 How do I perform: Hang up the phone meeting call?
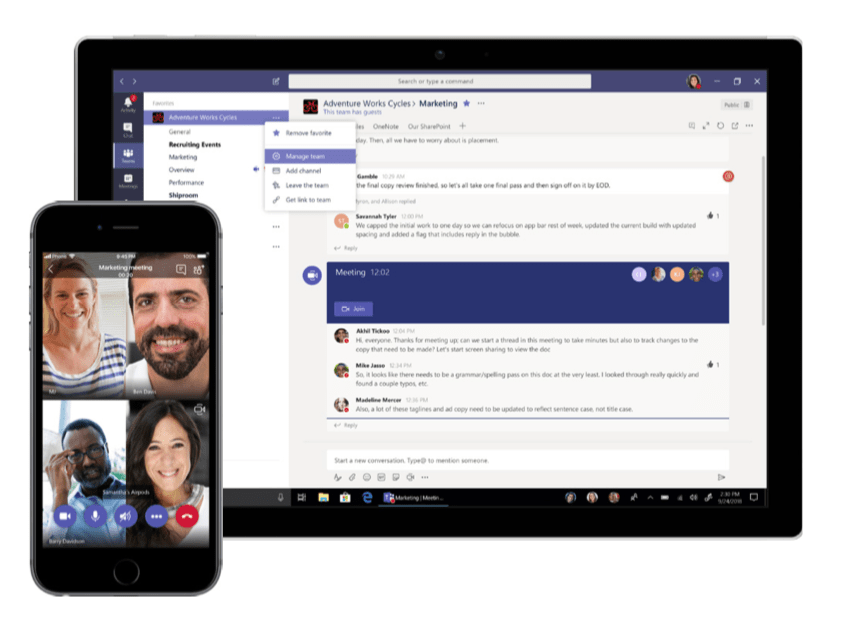[x=187, y=516]
